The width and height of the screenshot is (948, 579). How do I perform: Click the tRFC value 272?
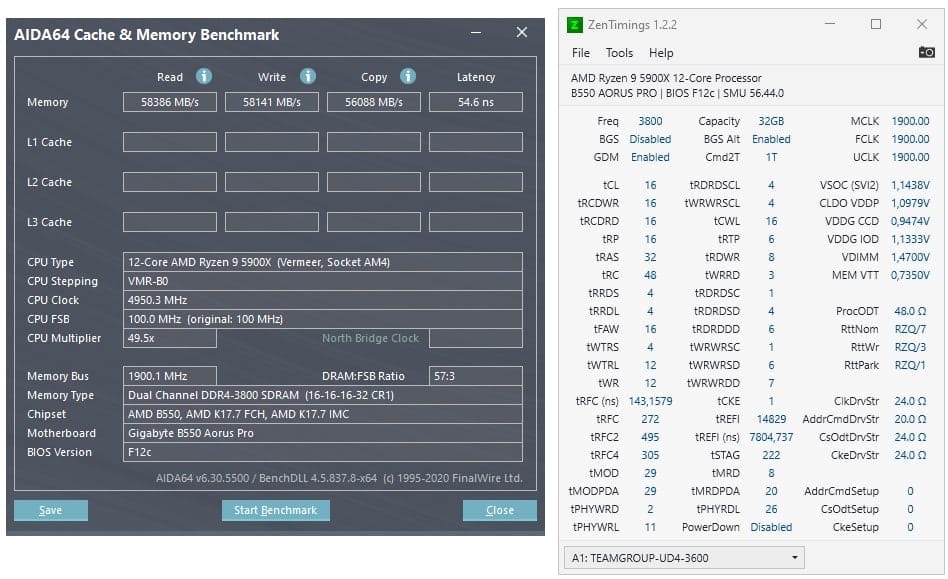pos(650,419)
